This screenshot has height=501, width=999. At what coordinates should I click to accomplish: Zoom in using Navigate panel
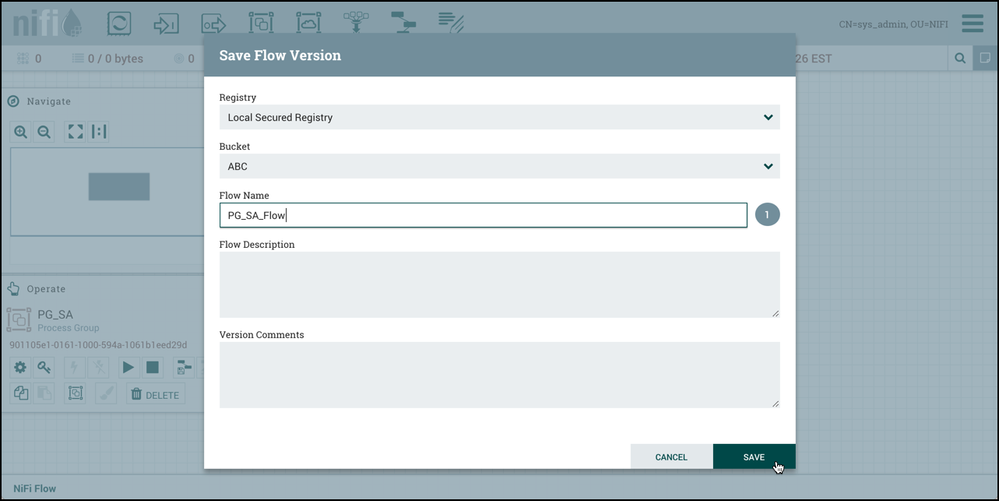20,132
